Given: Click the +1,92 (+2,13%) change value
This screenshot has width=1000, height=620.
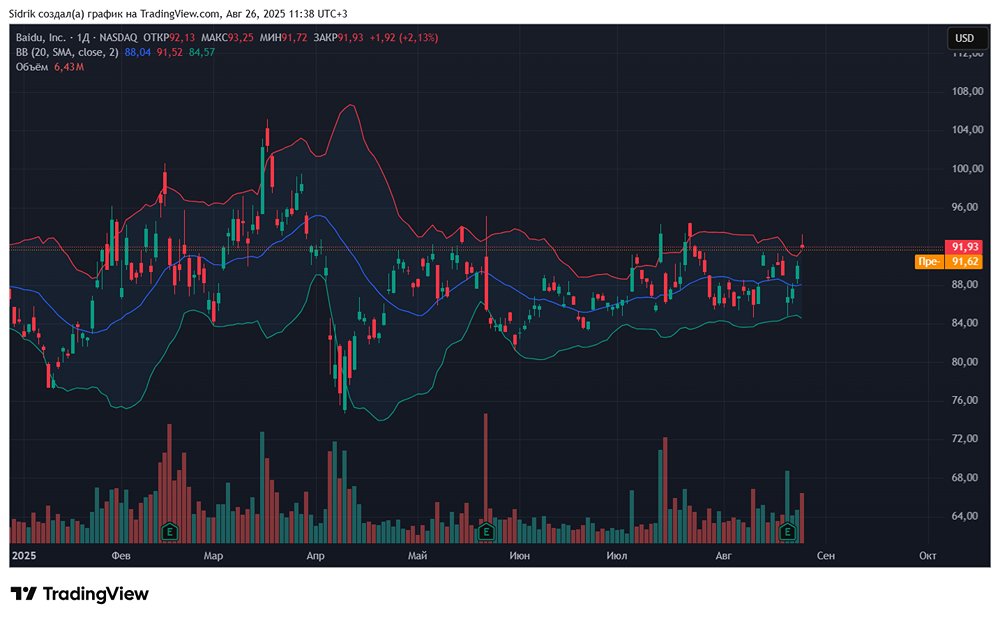Looking at the screenshot, I should point(404,38).
